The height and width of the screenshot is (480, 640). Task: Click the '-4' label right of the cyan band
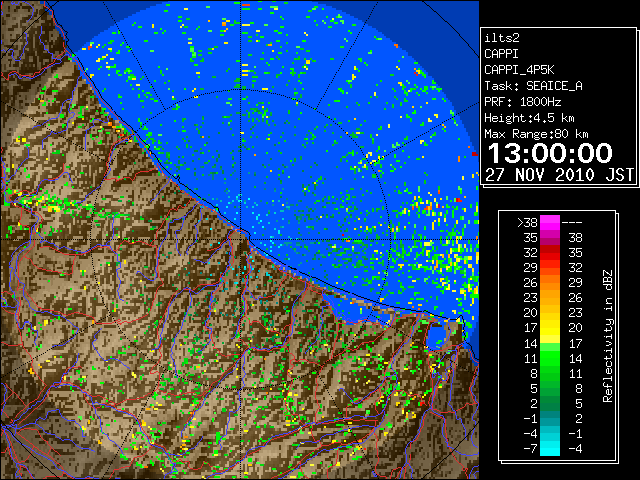pos(575,449)
